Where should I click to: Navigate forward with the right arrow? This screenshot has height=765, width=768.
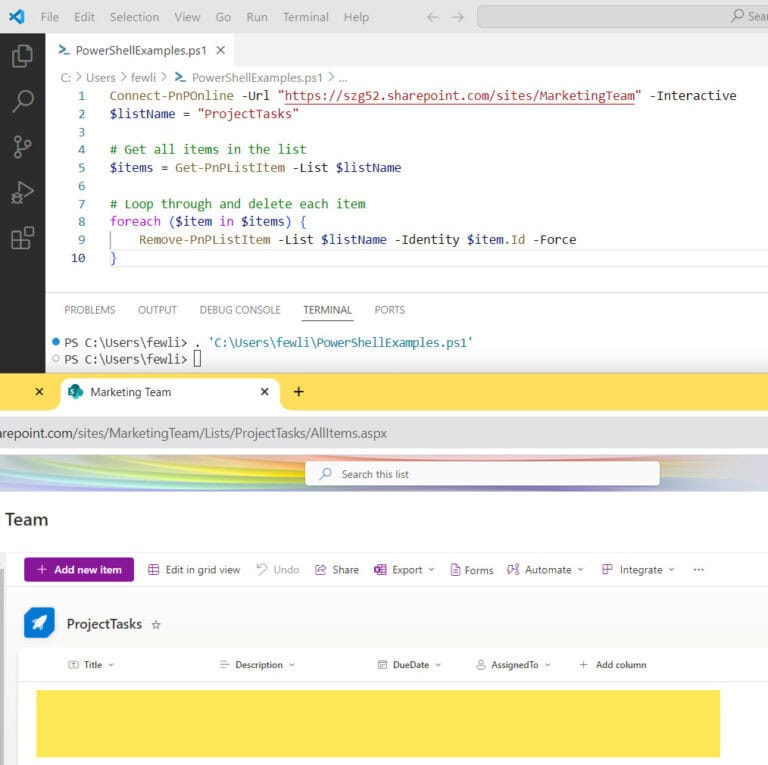tap(457, 17)
